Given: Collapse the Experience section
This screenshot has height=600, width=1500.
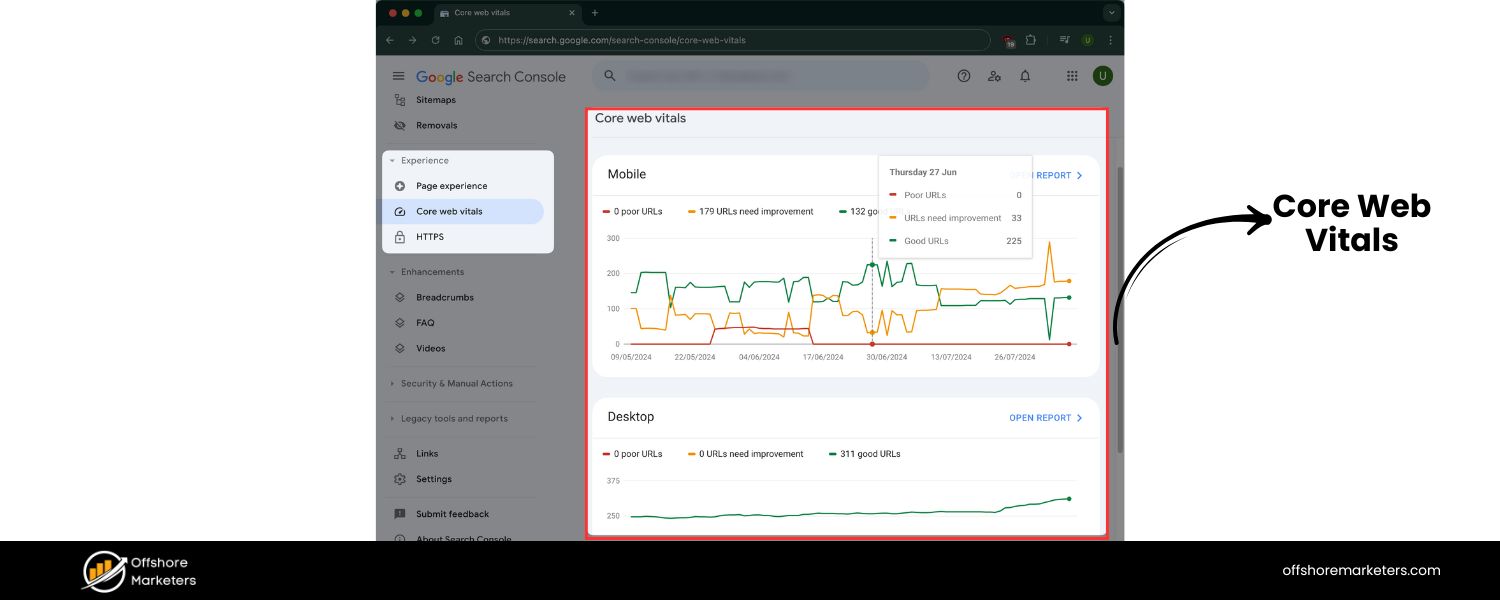Looking at the screenshot, I should pos(424,160).
